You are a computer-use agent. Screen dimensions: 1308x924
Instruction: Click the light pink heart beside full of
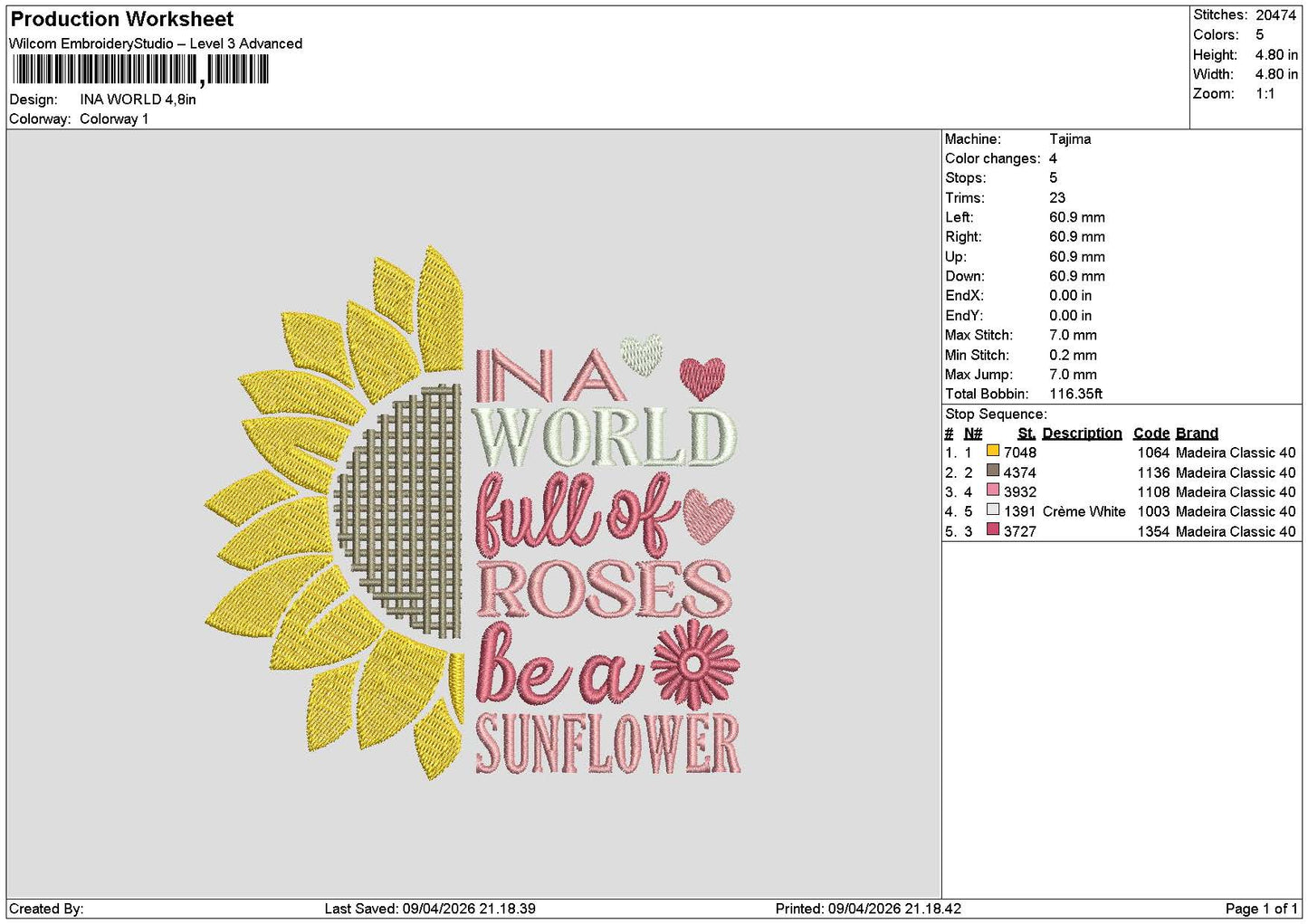point(709,515)
